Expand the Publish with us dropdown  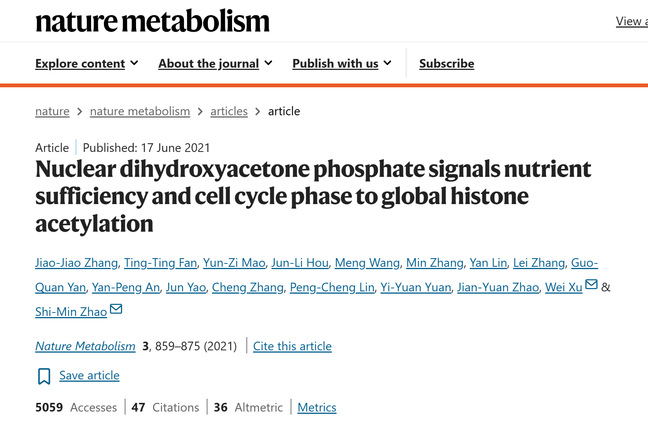coord(342,64)
